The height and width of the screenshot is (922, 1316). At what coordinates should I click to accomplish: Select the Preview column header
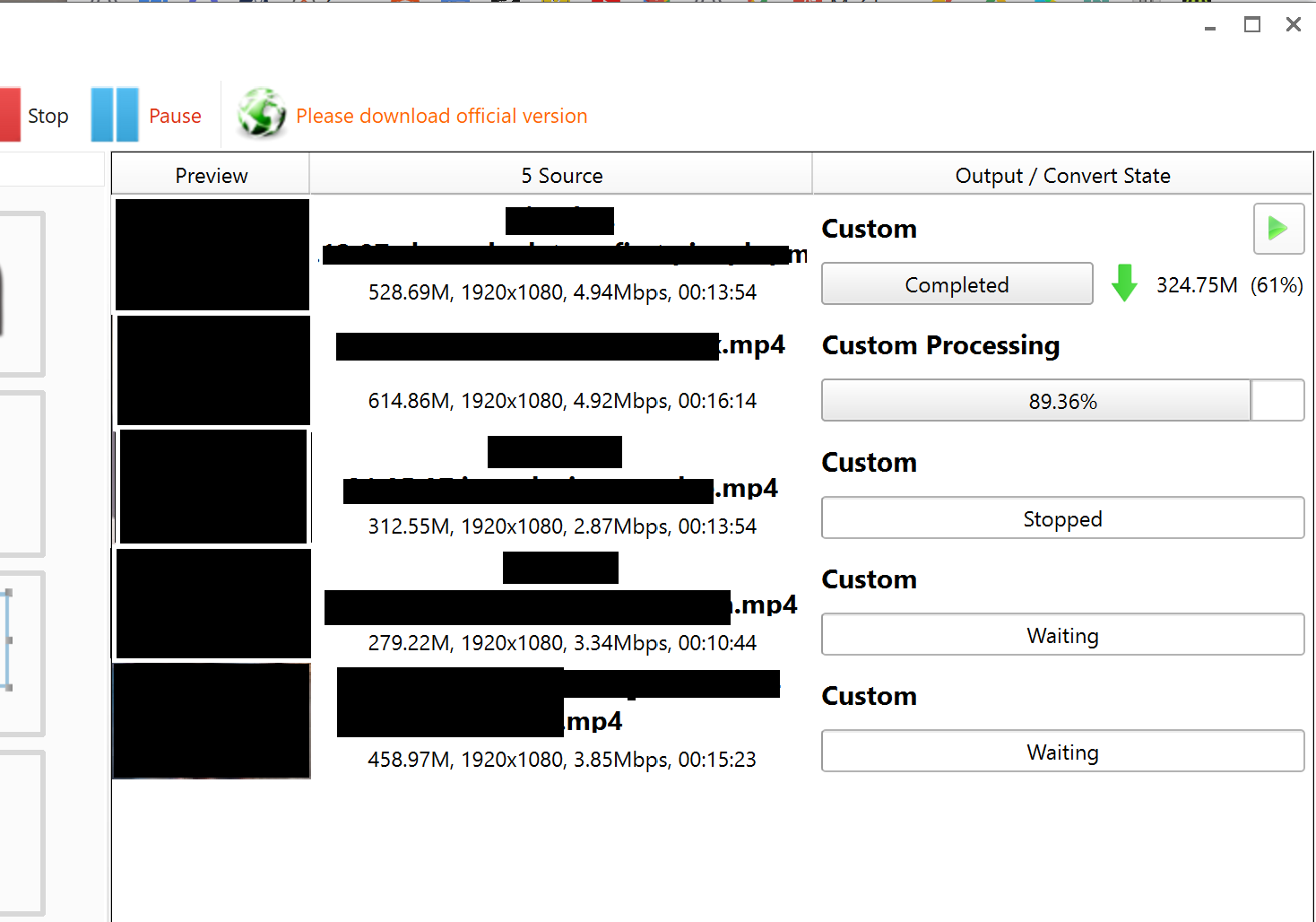[211, 175]
